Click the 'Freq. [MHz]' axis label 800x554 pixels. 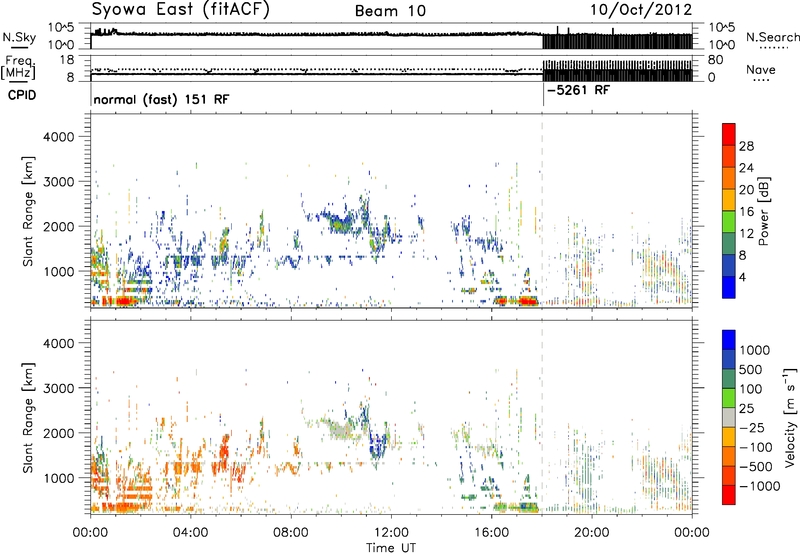click(x=18, y=67)
